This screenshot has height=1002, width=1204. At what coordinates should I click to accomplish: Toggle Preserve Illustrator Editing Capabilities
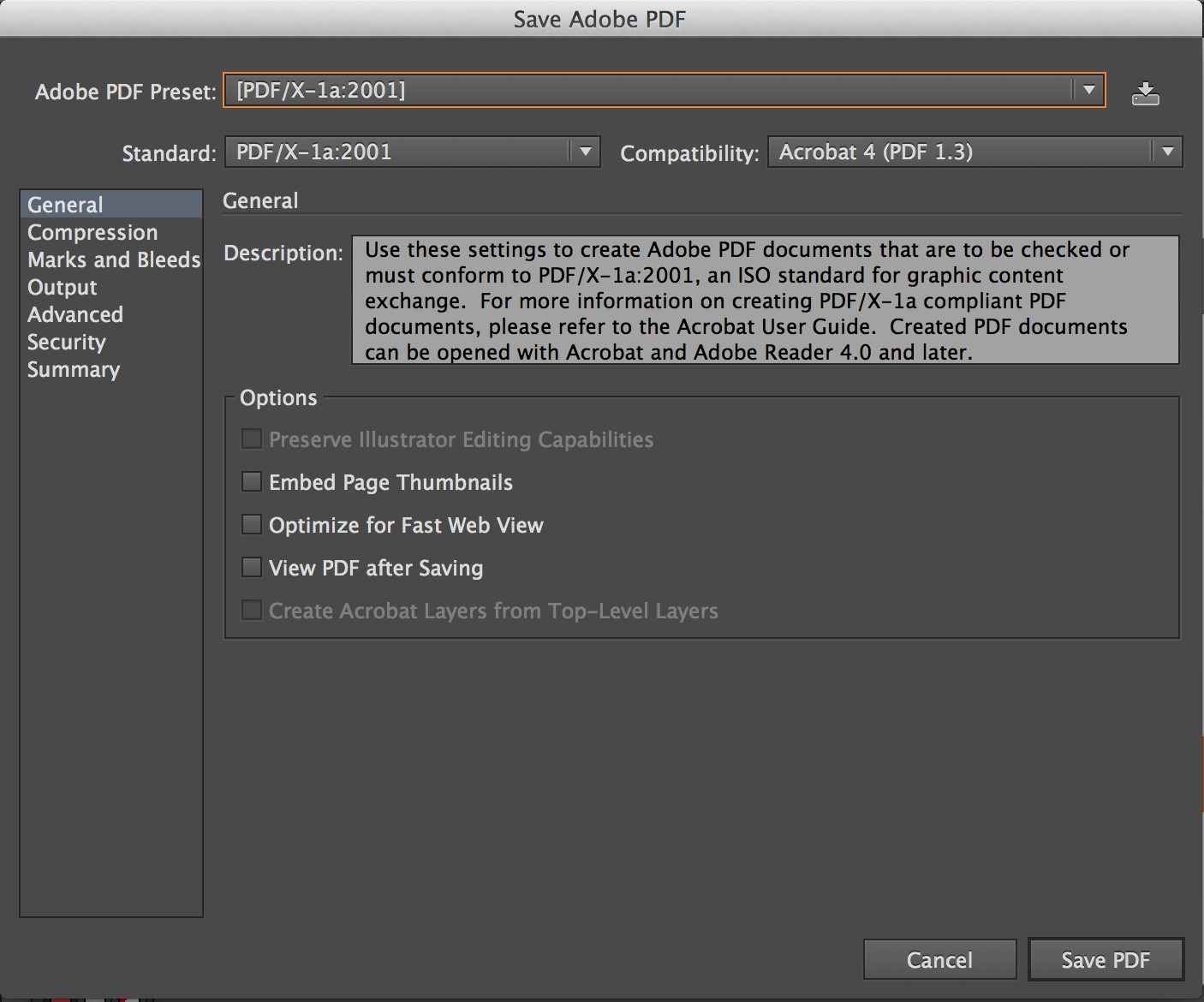251,438
